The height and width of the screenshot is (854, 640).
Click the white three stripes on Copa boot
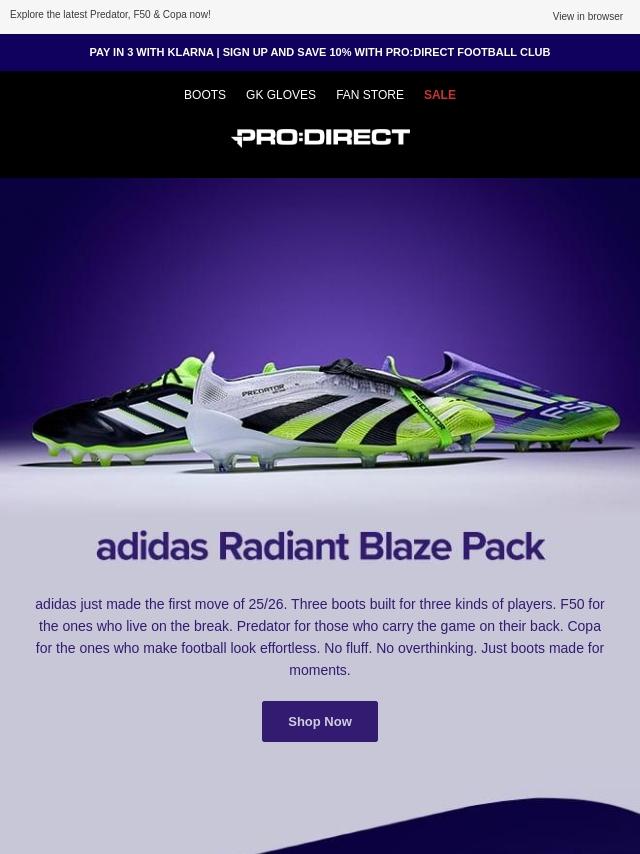147,412
